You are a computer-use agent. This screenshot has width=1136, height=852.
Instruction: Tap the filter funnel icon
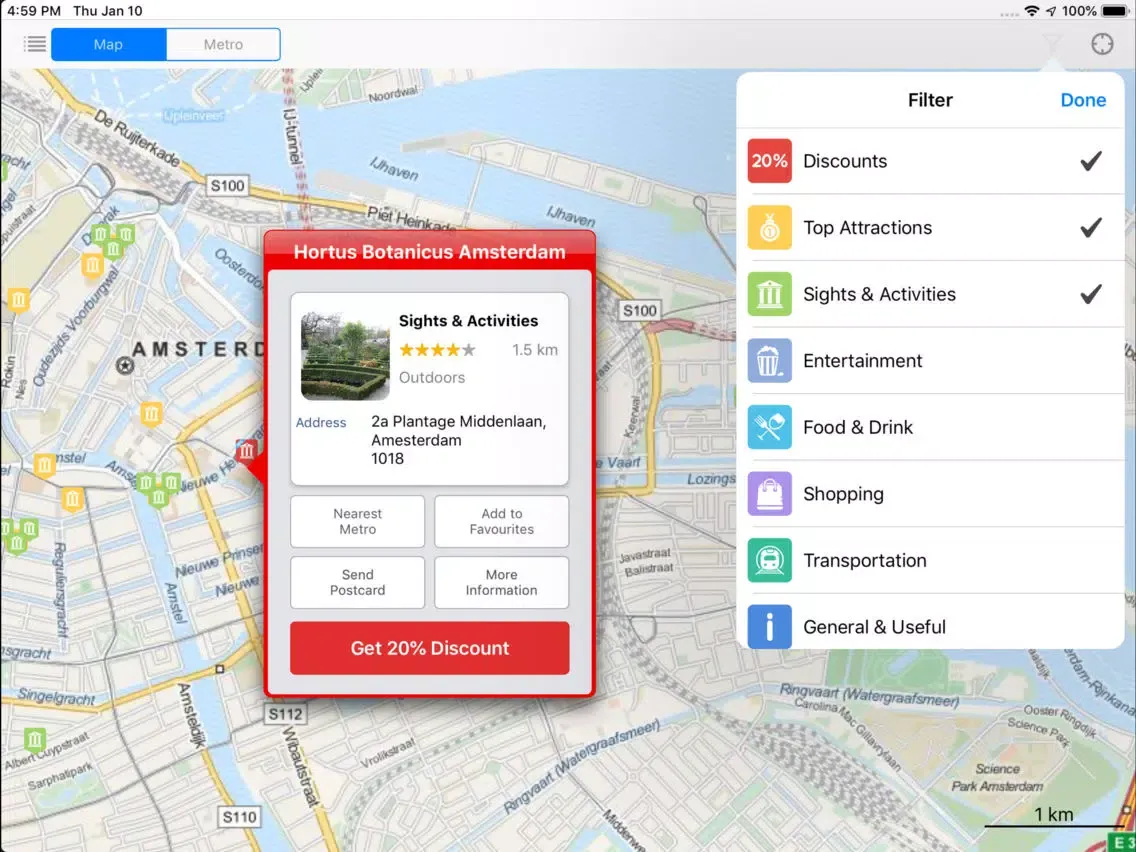[x=1052, y=45]
